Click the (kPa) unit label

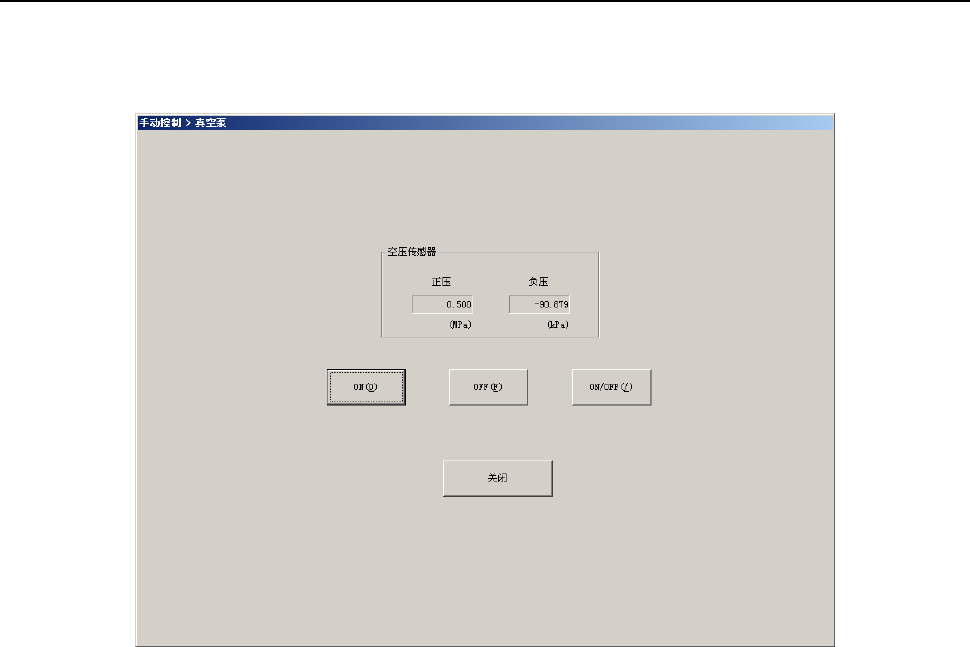[x=558, y=325]
